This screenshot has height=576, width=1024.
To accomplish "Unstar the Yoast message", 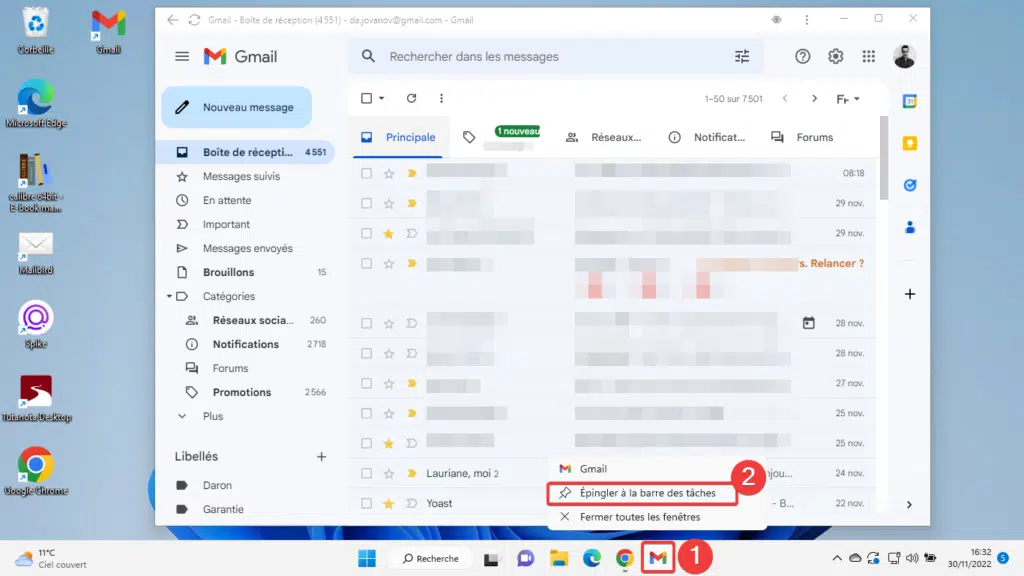I will 389,503.
